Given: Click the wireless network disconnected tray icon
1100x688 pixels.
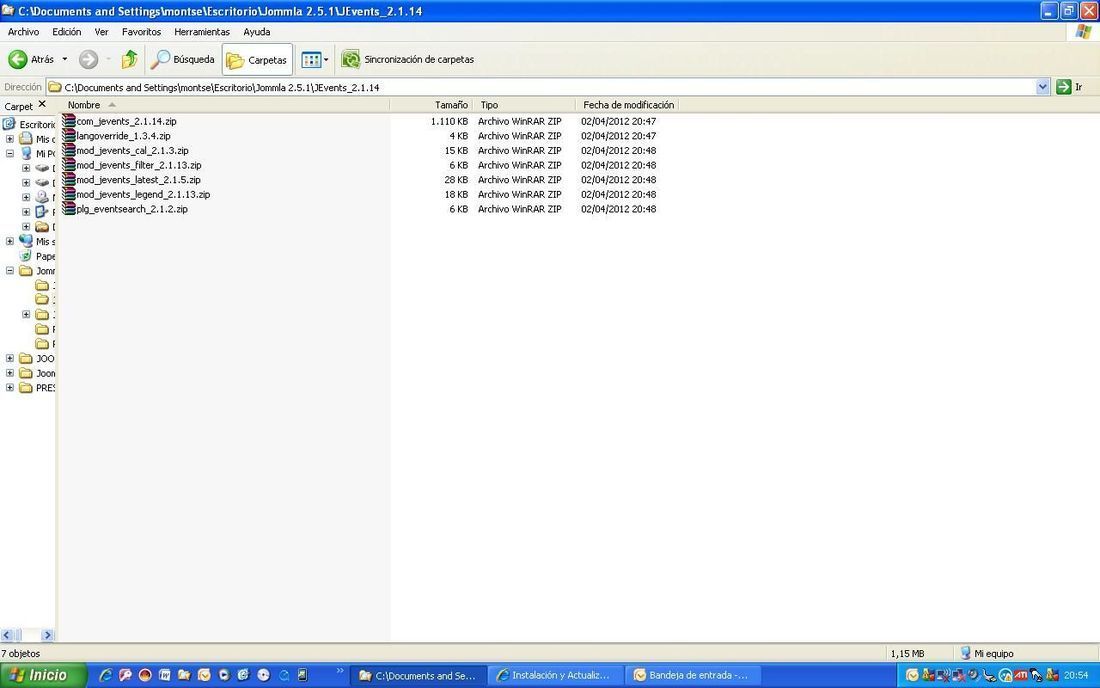Looking at the screenshot, I should pyautogui.click(x=943, y=675).
